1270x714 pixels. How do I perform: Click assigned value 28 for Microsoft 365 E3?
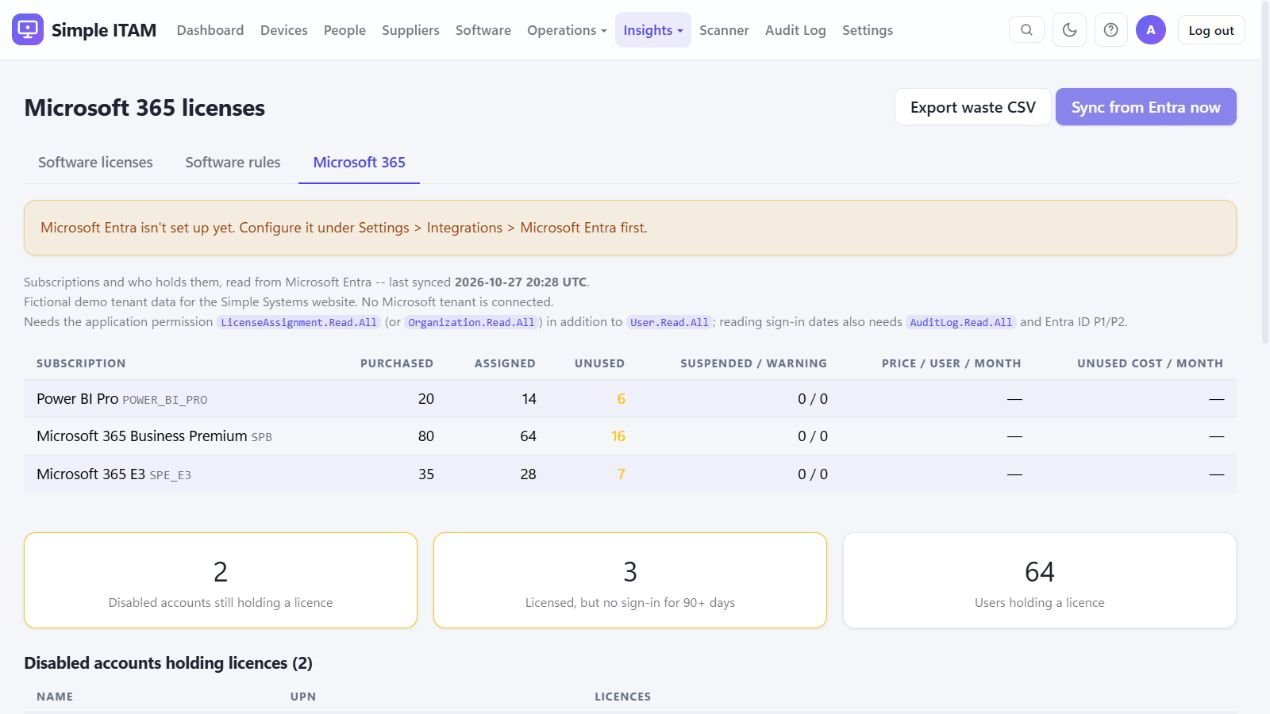click(x=528, y=474)
